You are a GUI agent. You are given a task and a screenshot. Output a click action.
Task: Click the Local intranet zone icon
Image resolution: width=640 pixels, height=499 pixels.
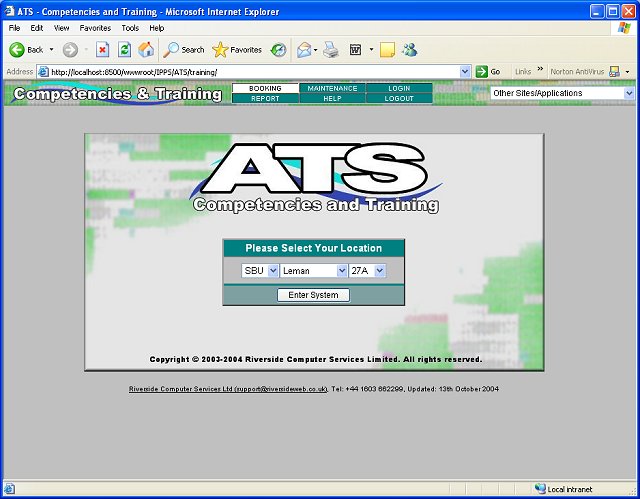point(540,488)
